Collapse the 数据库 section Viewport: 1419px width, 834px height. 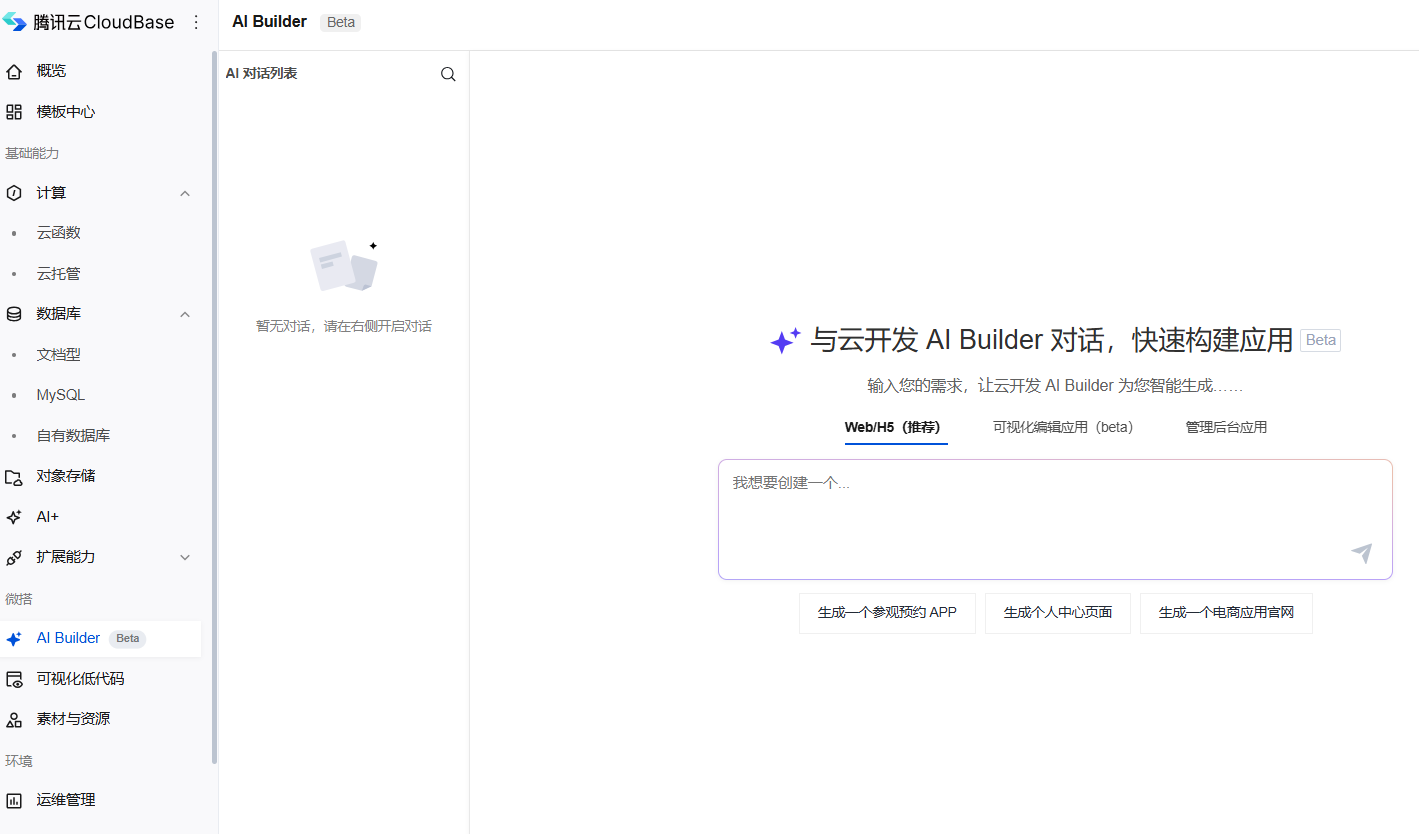tap(184, 313)
